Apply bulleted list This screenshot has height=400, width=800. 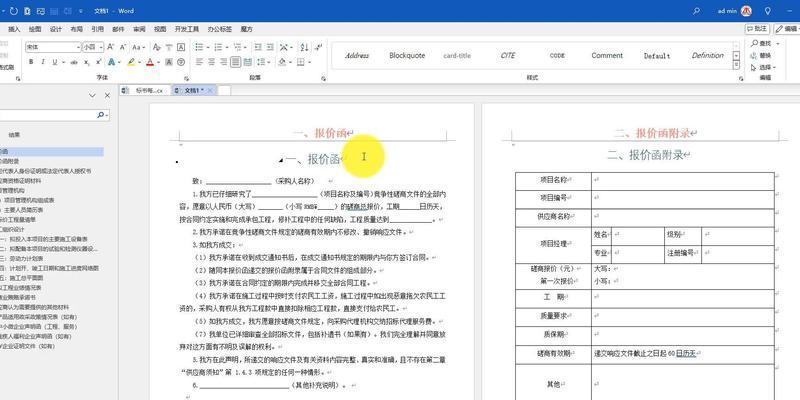[x=199, y=47]
